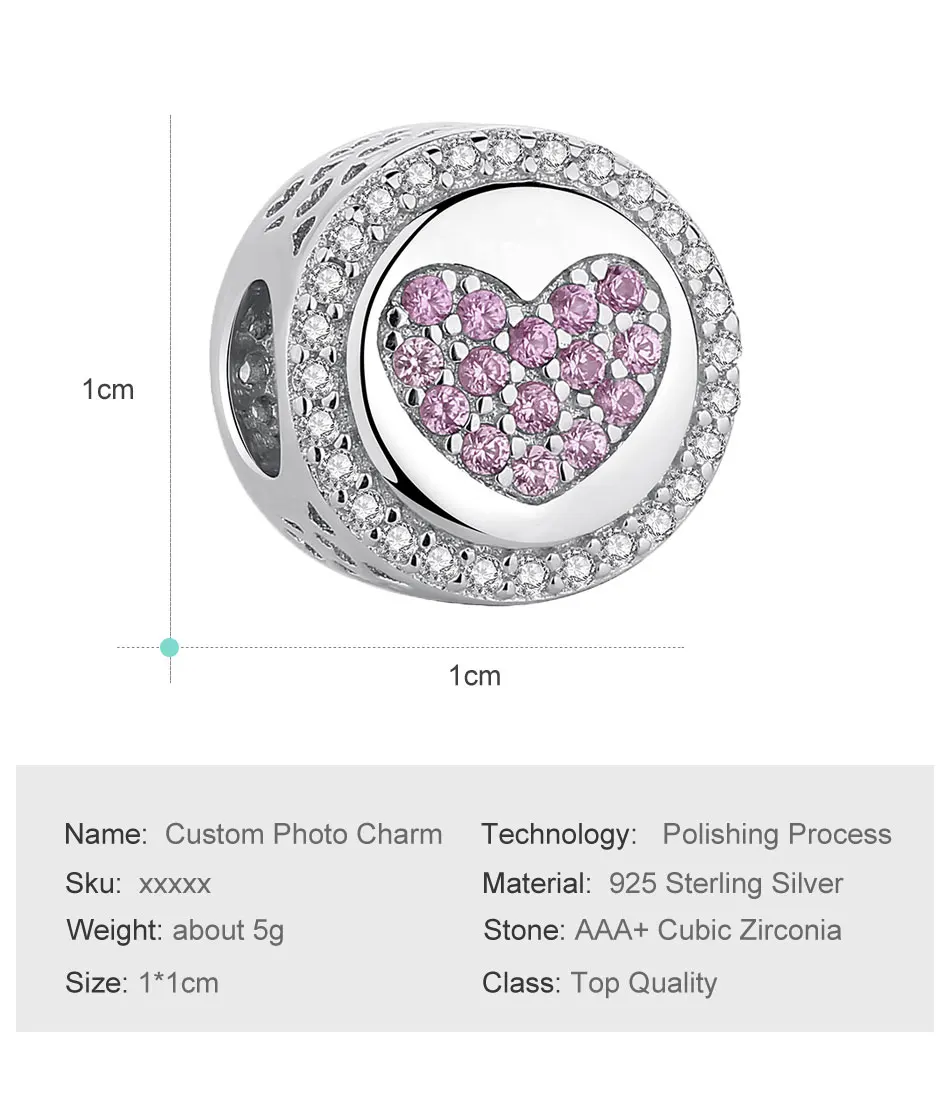Select the "Material:" label
Screen dimensions: 950x1109
click(537, 884)
